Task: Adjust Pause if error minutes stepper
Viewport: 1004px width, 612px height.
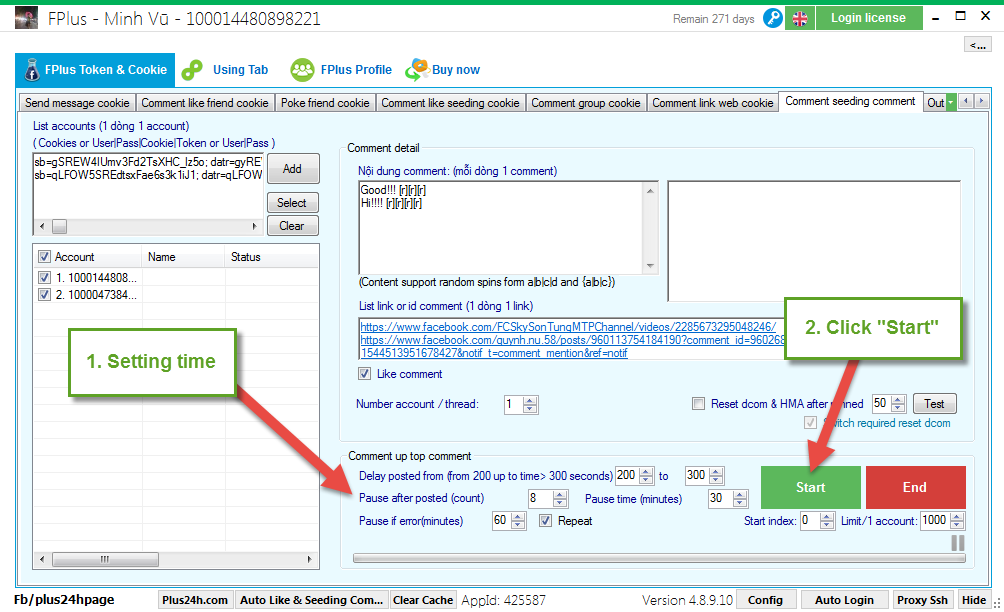Action: [519, 521]
